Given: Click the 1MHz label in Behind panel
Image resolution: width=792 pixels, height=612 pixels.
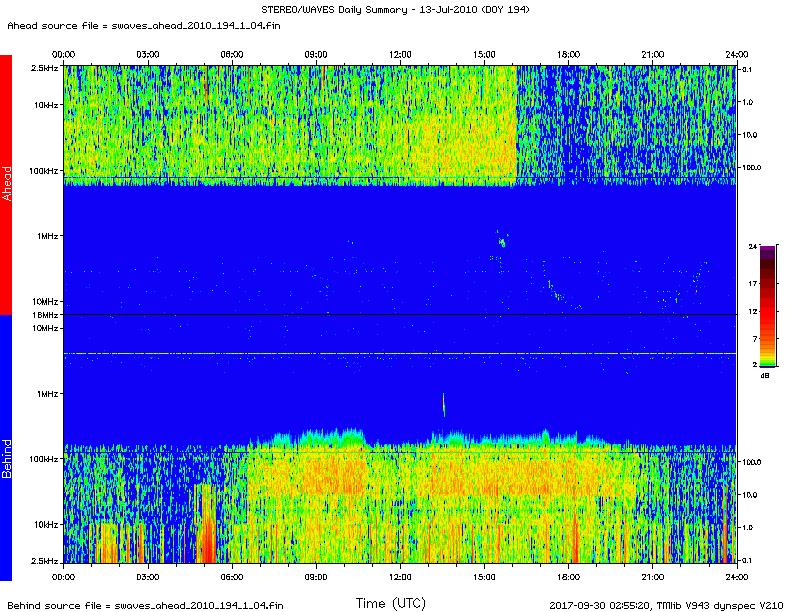Looking at the screenshot, I should [47, 394].
